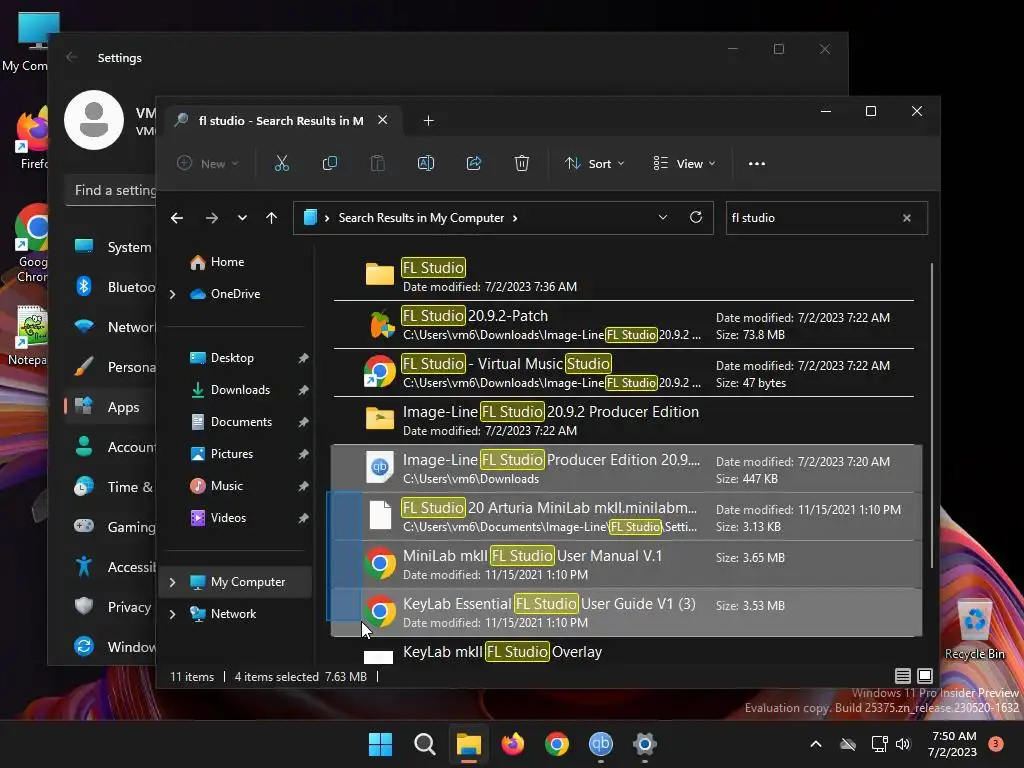Open the Sort dropdown
The width and height of the screenshot is (1024, 768).
(594, 163)
